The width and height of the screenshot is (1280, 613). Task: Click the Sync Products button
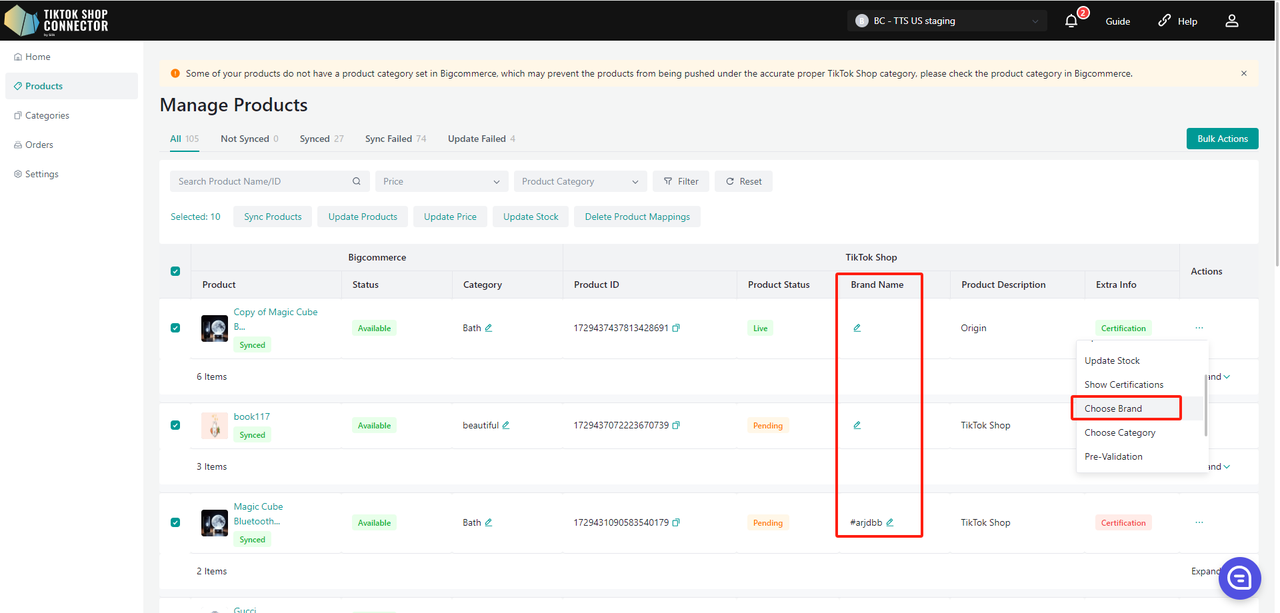click(273, 217)
